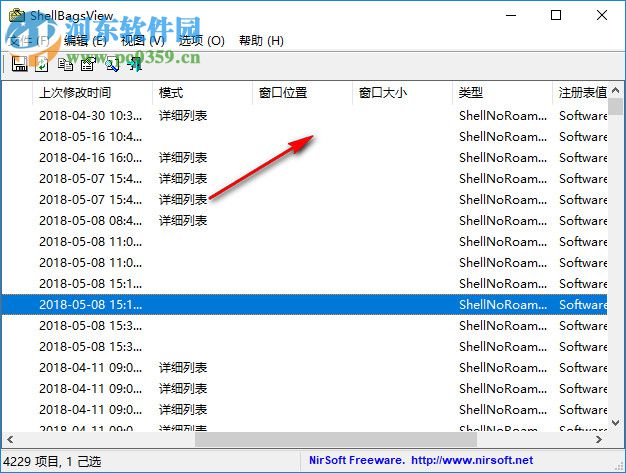Open the 视图 (V) menu

[143, 40]
